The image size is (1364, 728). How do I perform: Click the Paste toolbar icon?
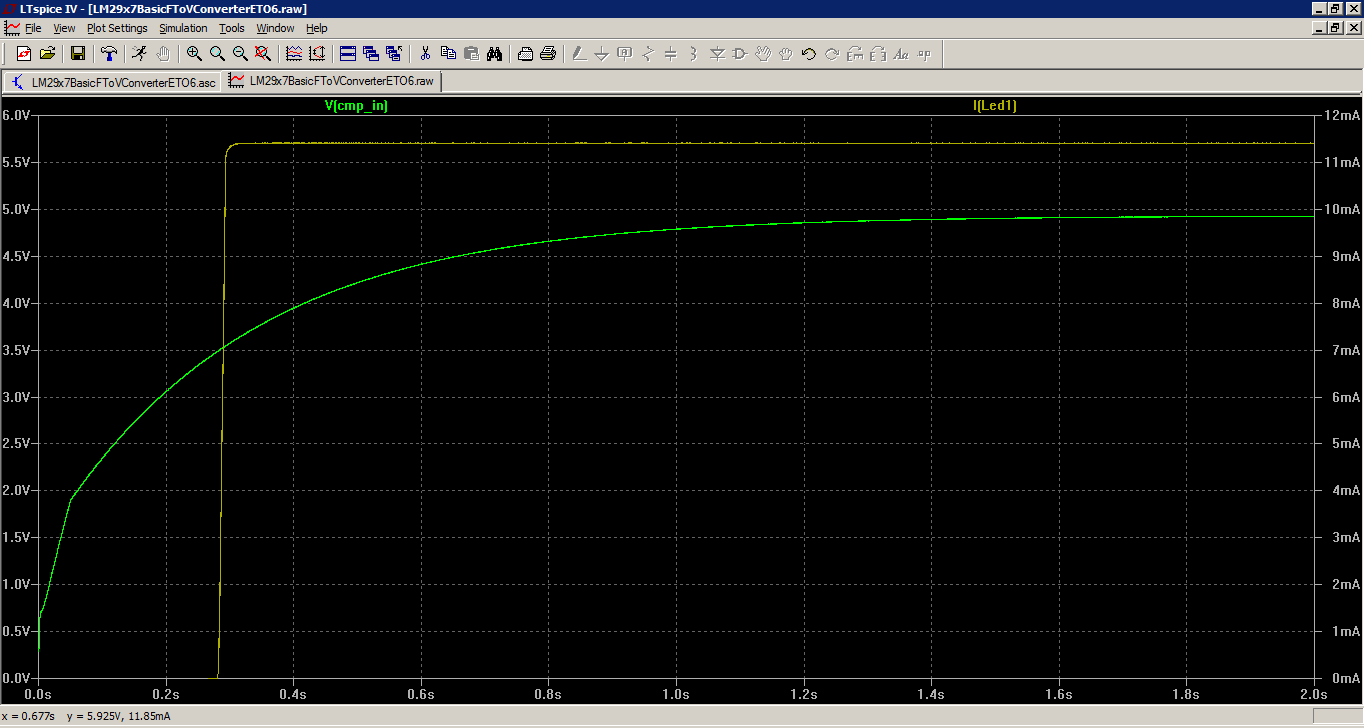(x=471, y=53)
